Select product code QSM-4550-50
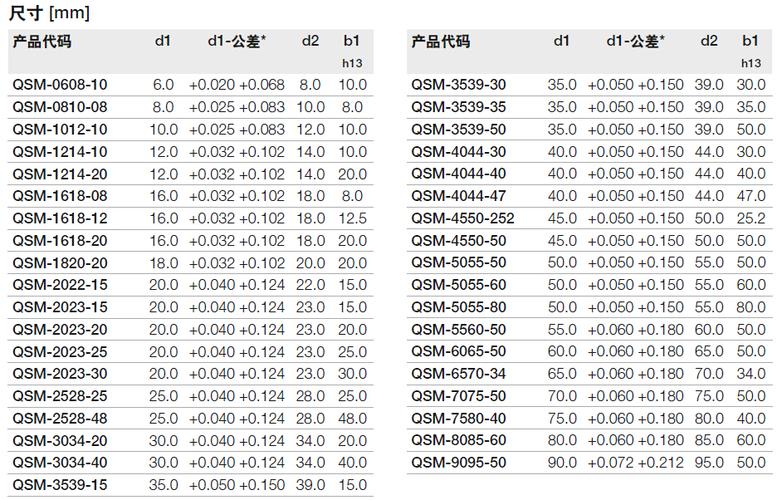Viewport: 782px width, 500px height. (x=459, y=241)
